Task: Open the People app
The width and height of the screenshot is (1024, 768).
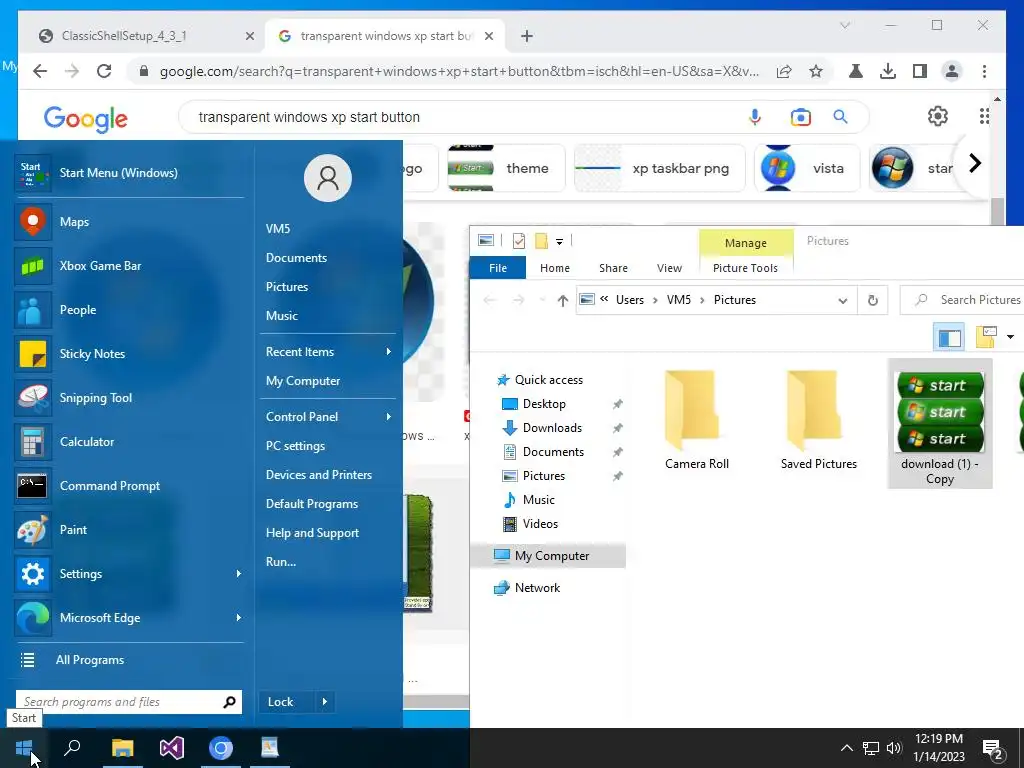Action: (129, 310)
